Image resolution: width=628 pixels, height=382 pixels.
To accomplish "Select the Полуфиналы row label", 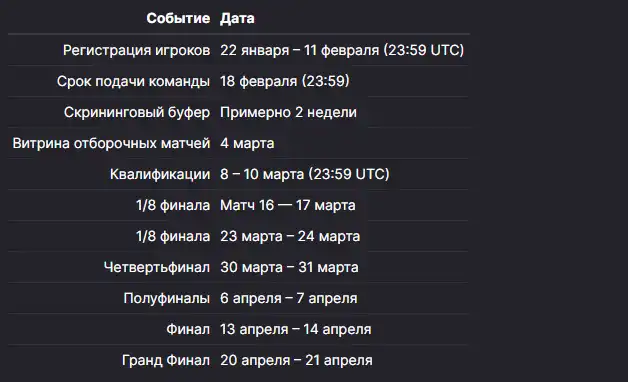I will tap(167, 299).
